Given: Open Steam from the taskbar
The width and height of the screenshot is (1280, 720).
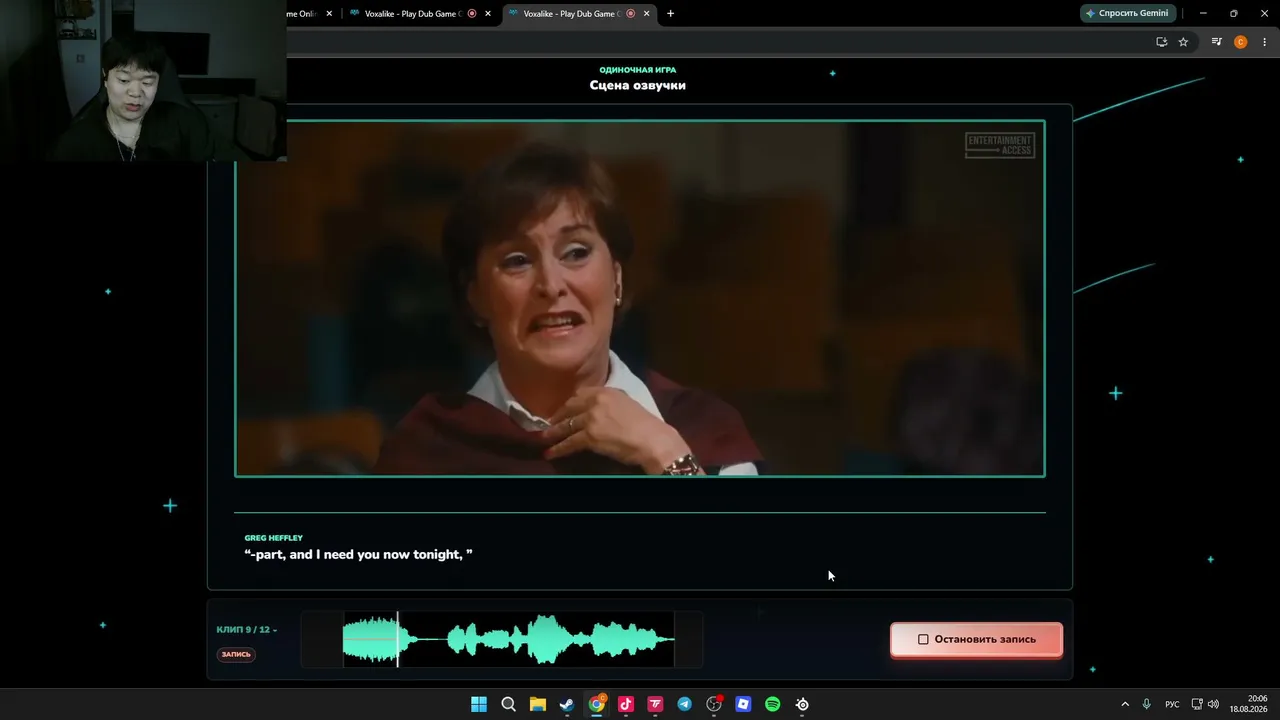Looking at the screenshot, I should click(x=567, y=704).
